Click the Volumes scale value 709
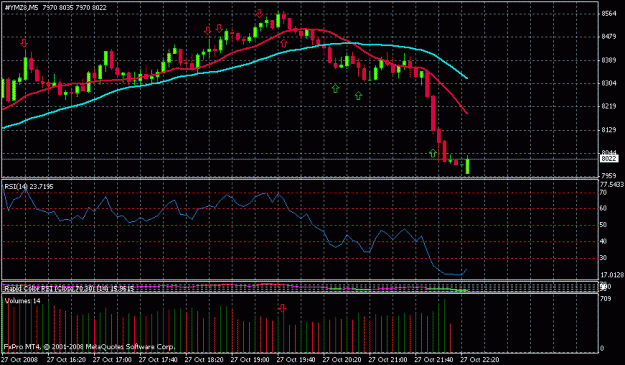The image size is (625, 365). click(x=605, y=298)
